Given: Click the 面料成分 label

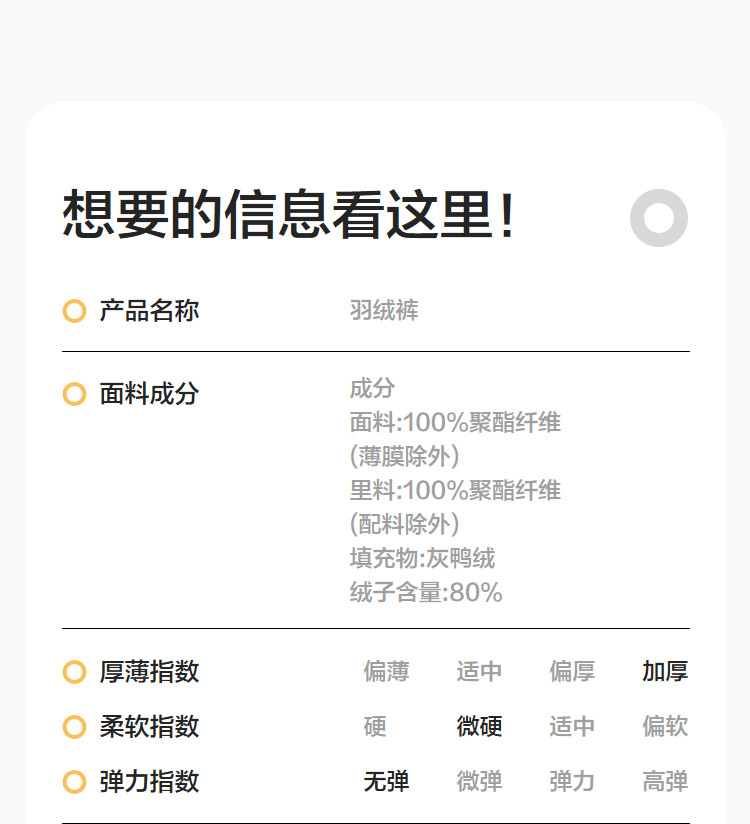Looking at the screenshot, I should tap(149, 394).
